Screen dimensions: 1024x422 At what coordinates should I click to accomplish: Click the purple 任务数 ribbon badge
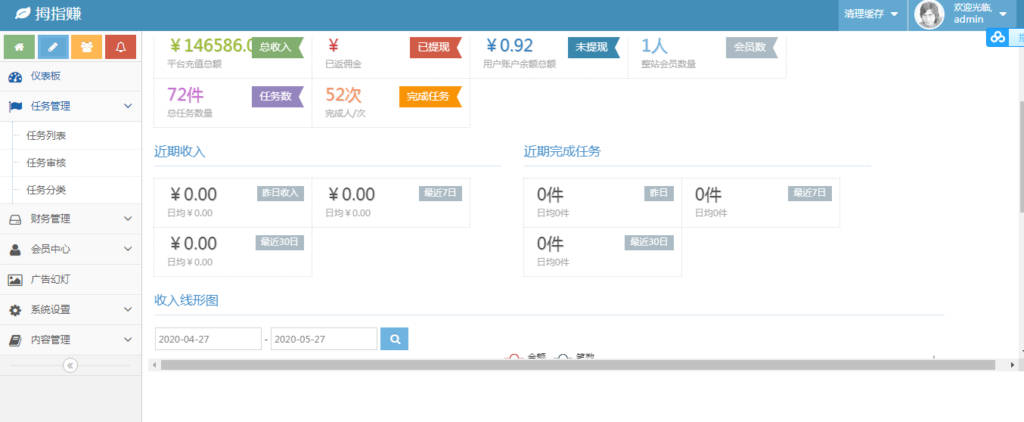click(278, 96)
